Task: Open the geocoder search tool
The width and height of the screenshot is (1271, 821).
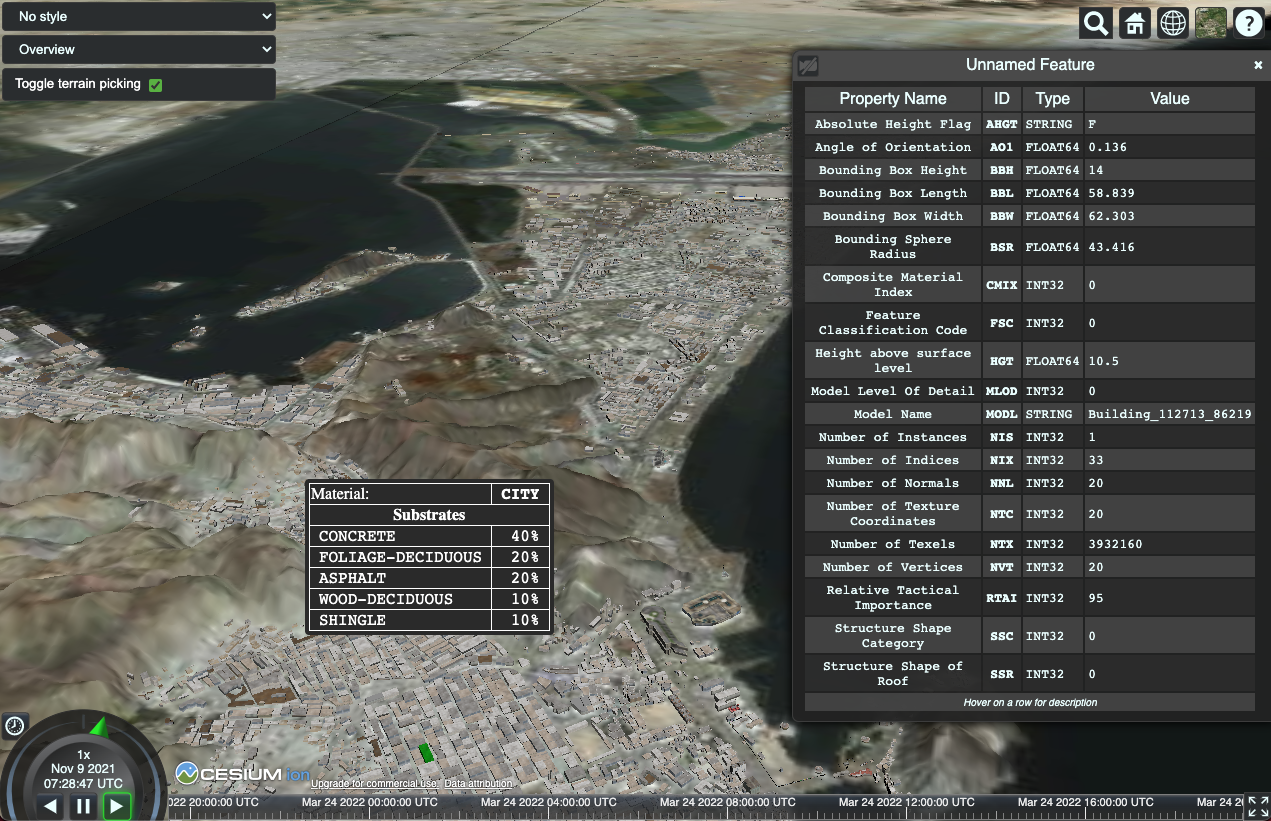Action: [1095, 22]
